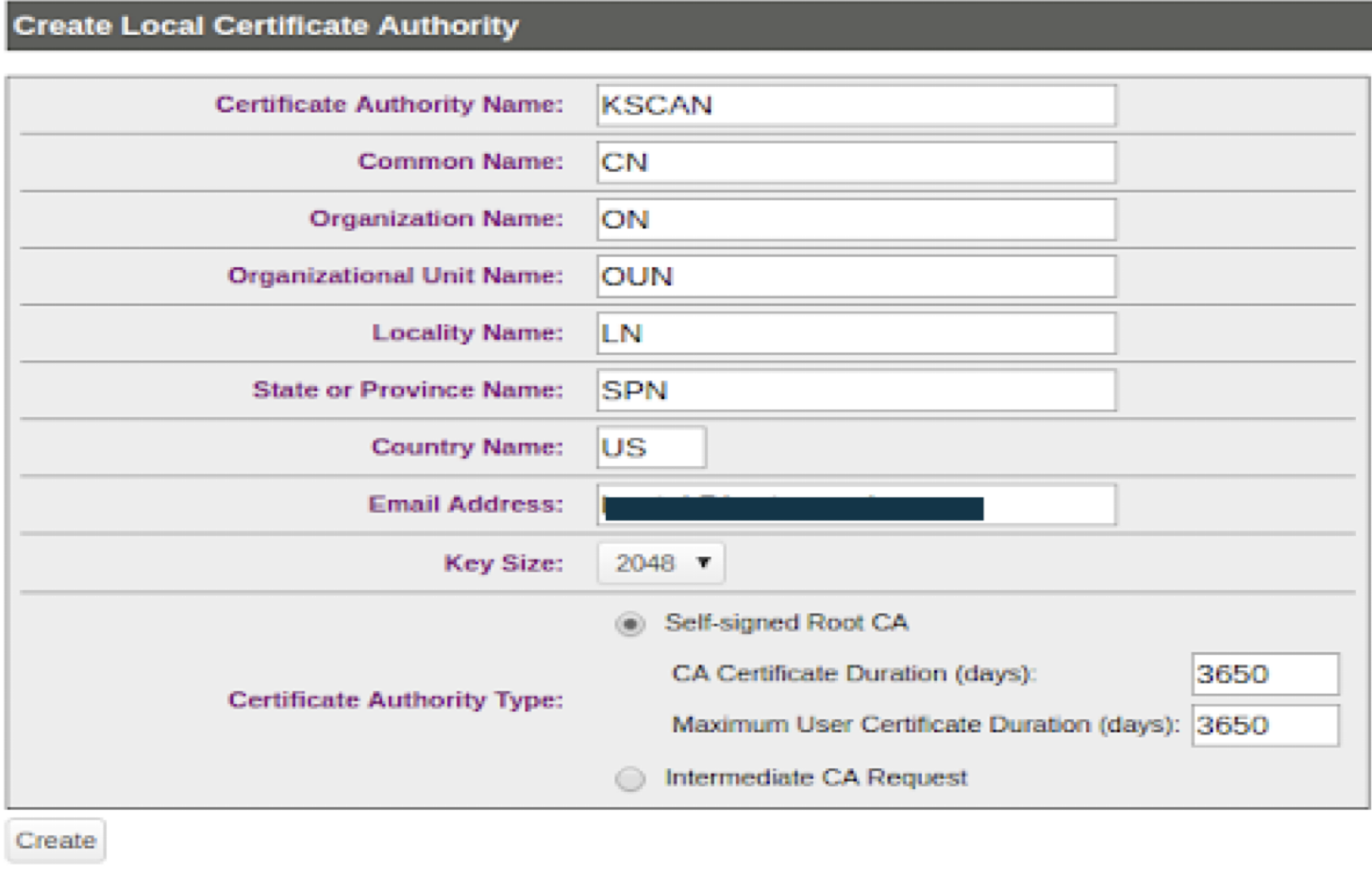
Task: Focus the Maximum User Certificate Duration field
Action: coord(1264,726)
